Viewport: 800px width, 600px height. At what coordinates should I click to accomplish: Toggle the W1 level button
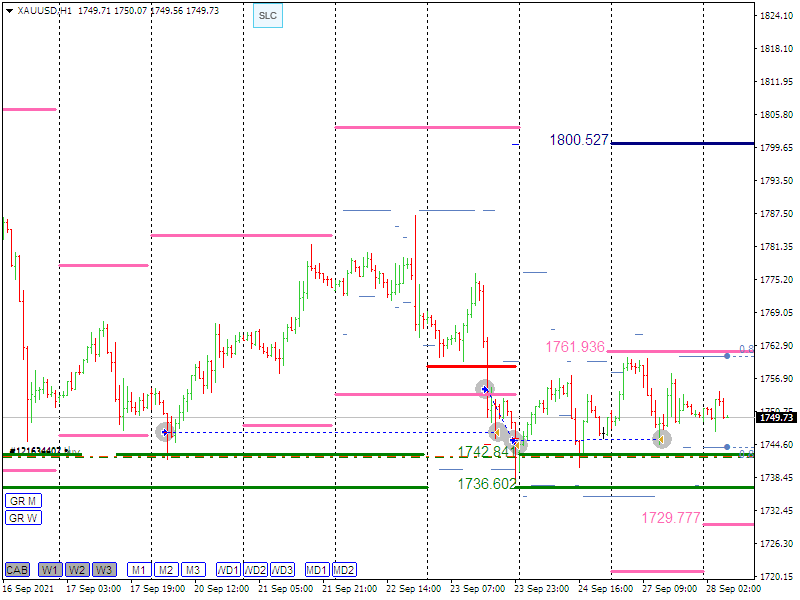coord(50,570)
